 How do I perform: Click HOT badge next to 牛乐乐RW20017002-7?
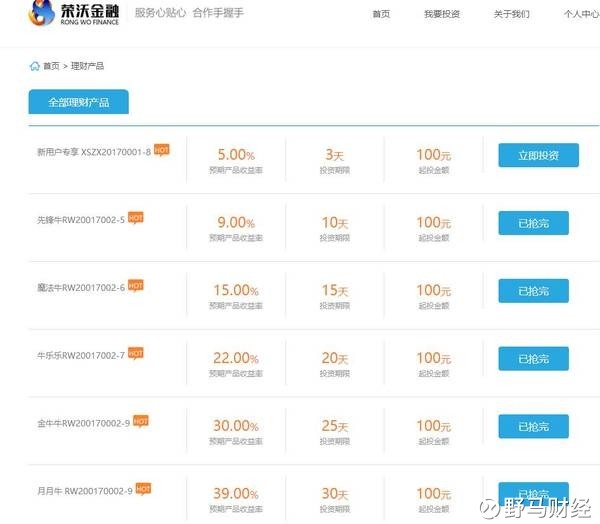(x=135, y=353)
